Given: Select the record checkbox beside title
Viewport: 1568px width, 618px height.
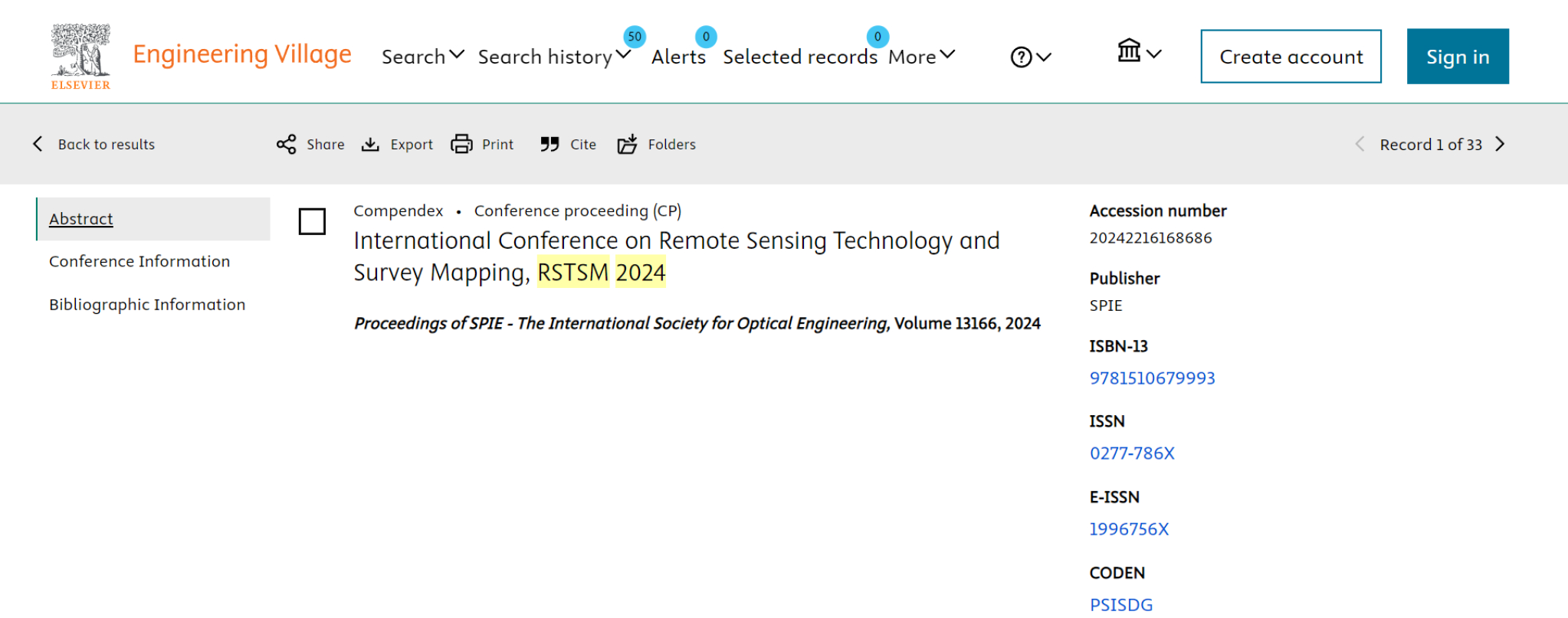Looking at the screenshot, I should point(312,222).
